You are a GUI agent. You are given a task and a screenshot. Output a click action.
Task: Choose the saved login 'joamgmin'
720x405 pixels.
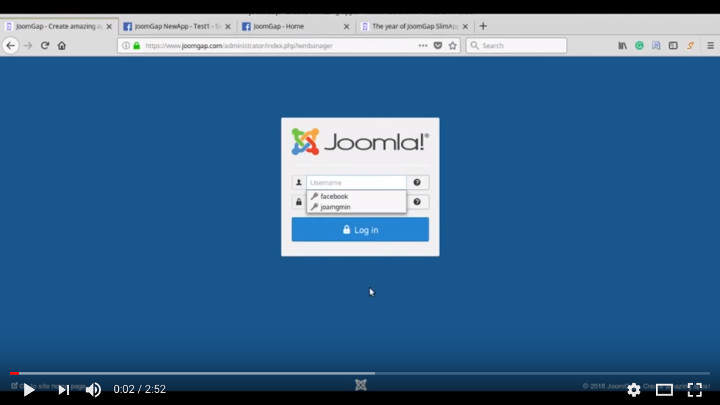click(356, 207)
